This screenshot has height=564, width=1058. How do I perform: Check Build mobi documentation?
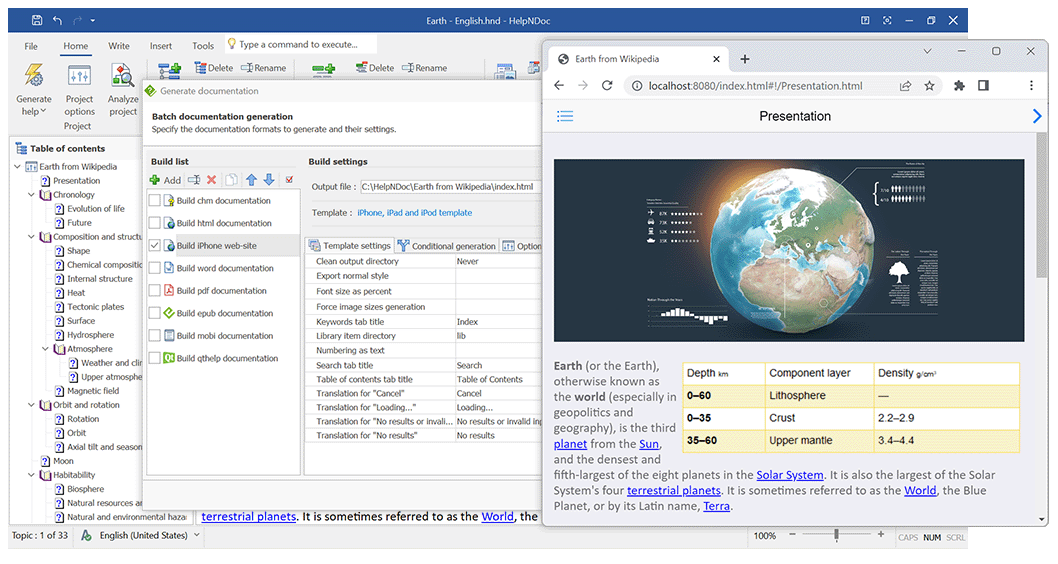155,335
